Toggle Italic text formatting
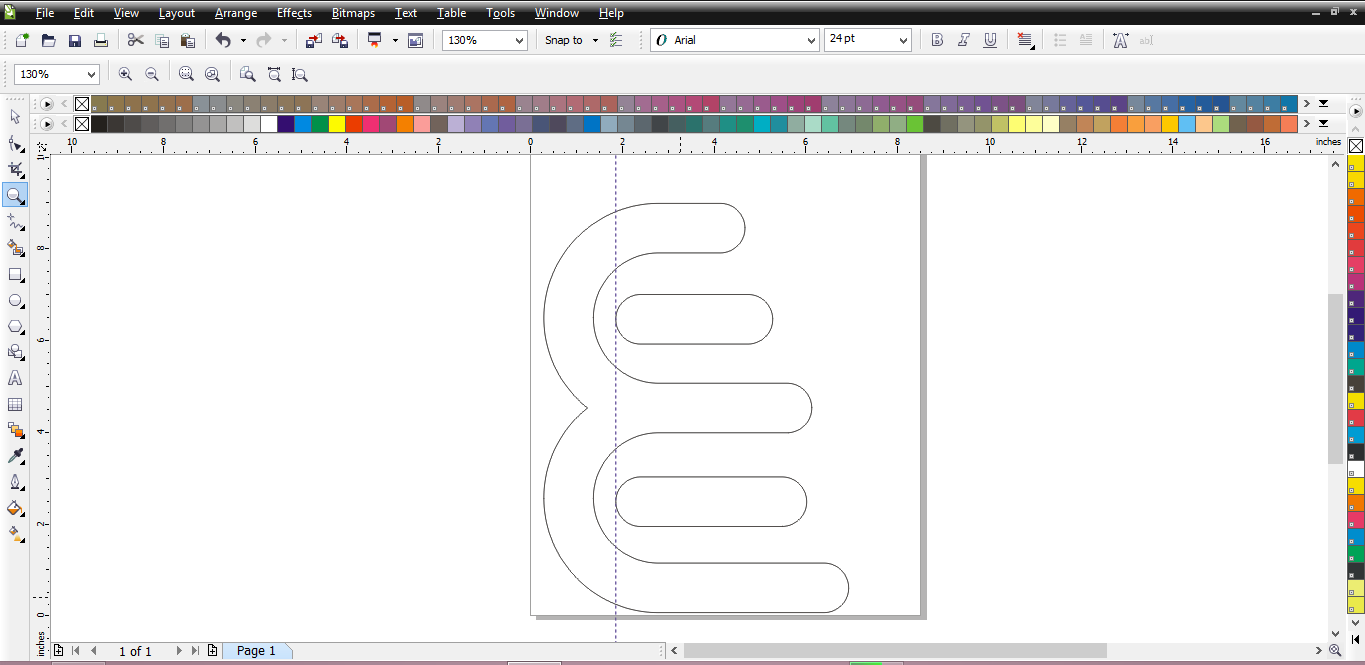The width and height of the screenshot is (1365, 665). [963, 40]
